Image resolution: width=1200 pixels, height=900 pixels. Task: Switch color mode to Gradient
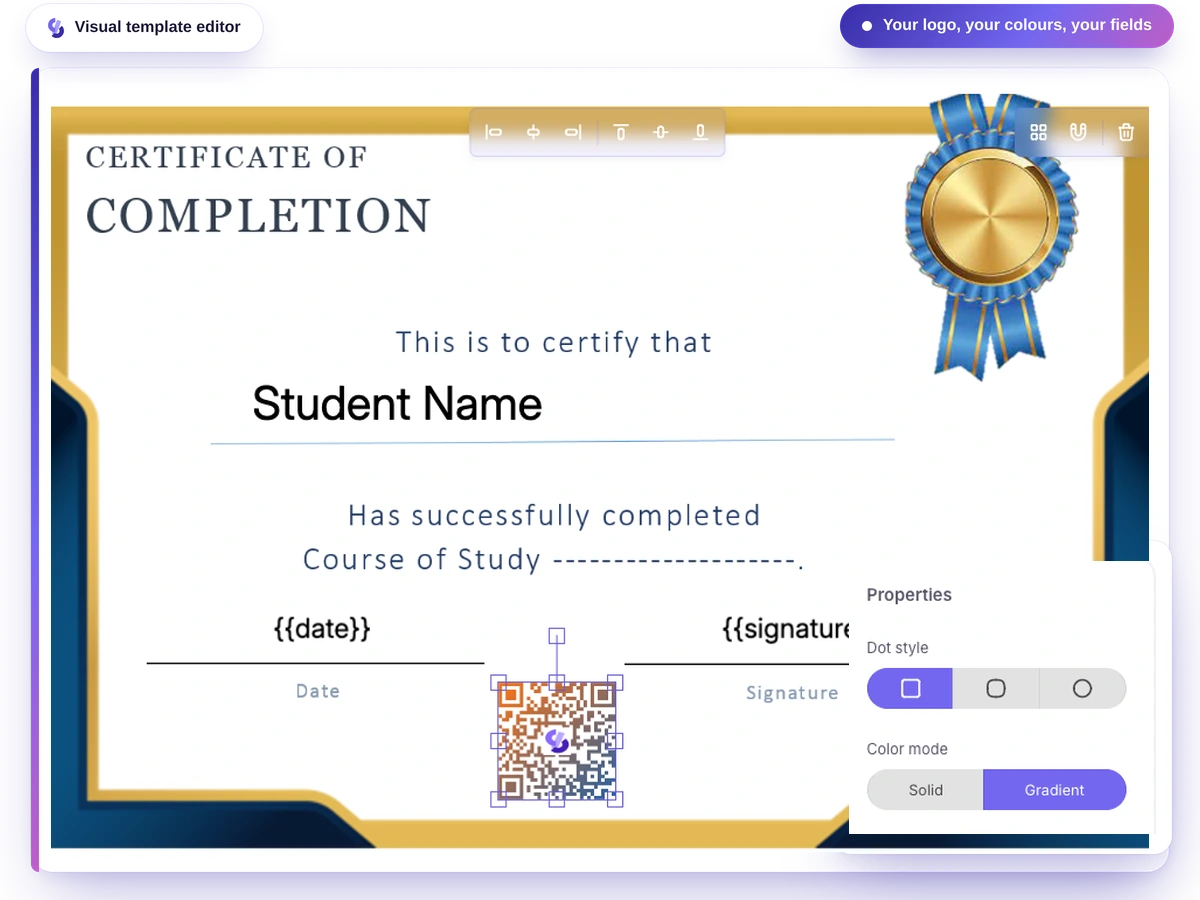[x=1055, y=790]
